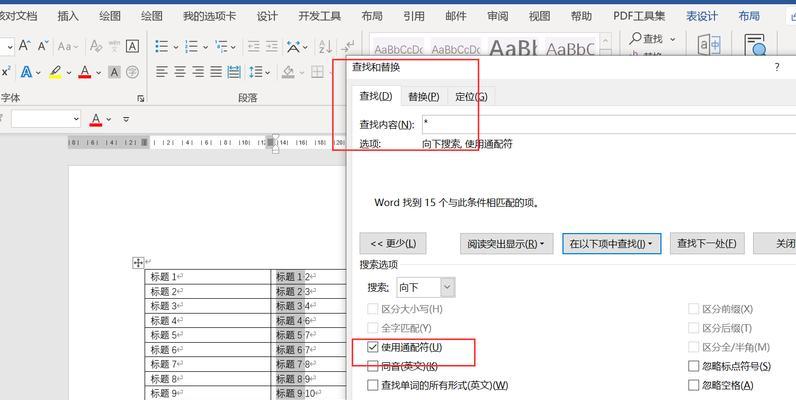
Task: Increase paragraph indent
Action: coord(272,46)
